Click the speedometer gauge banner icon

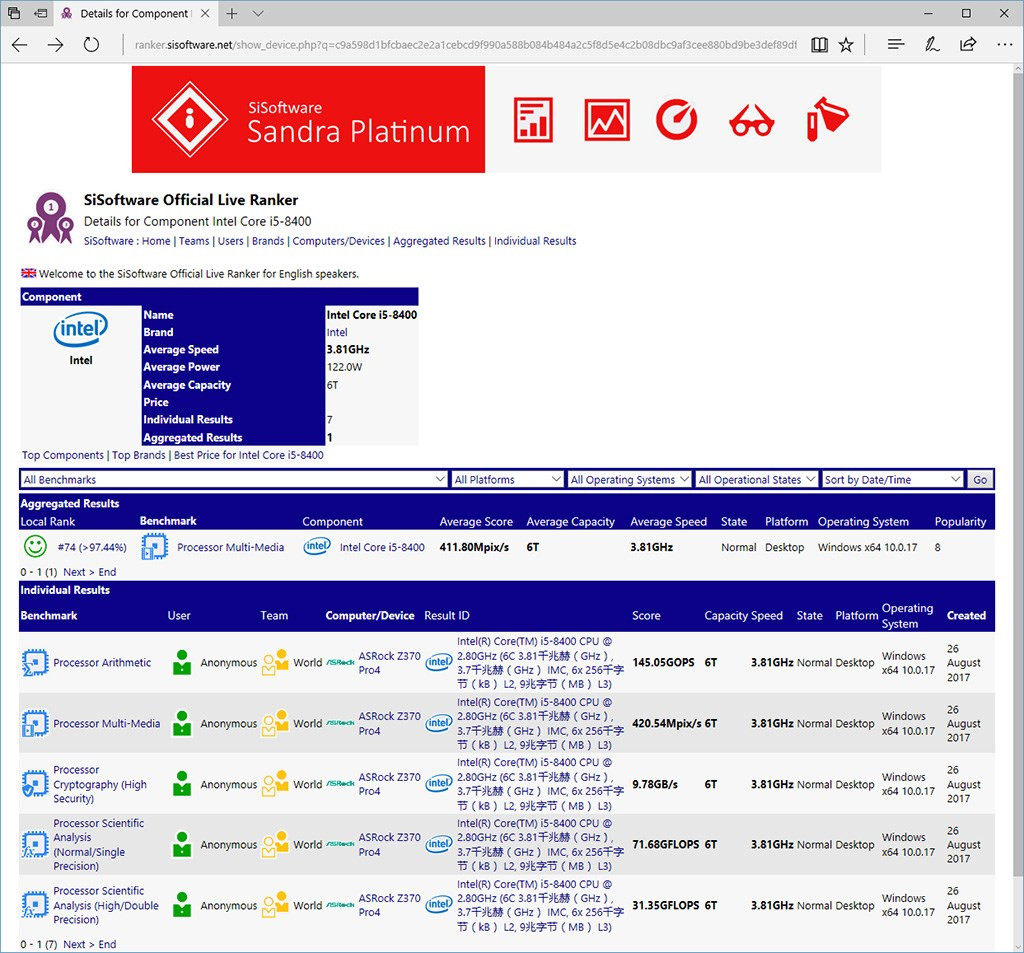click(x=676, y=119)
